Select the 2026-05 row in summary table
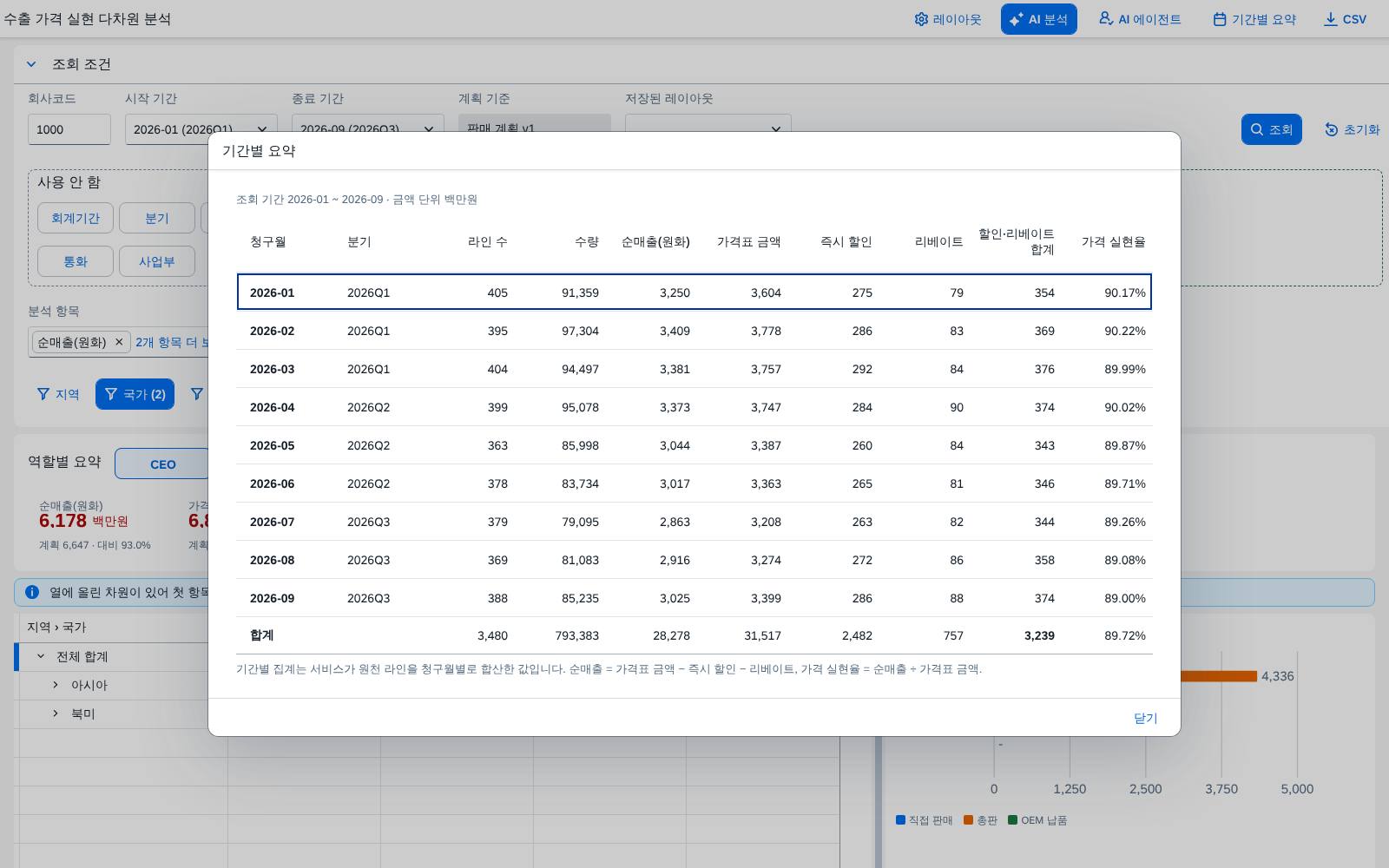1389x868 pixels. coord(694,445)
